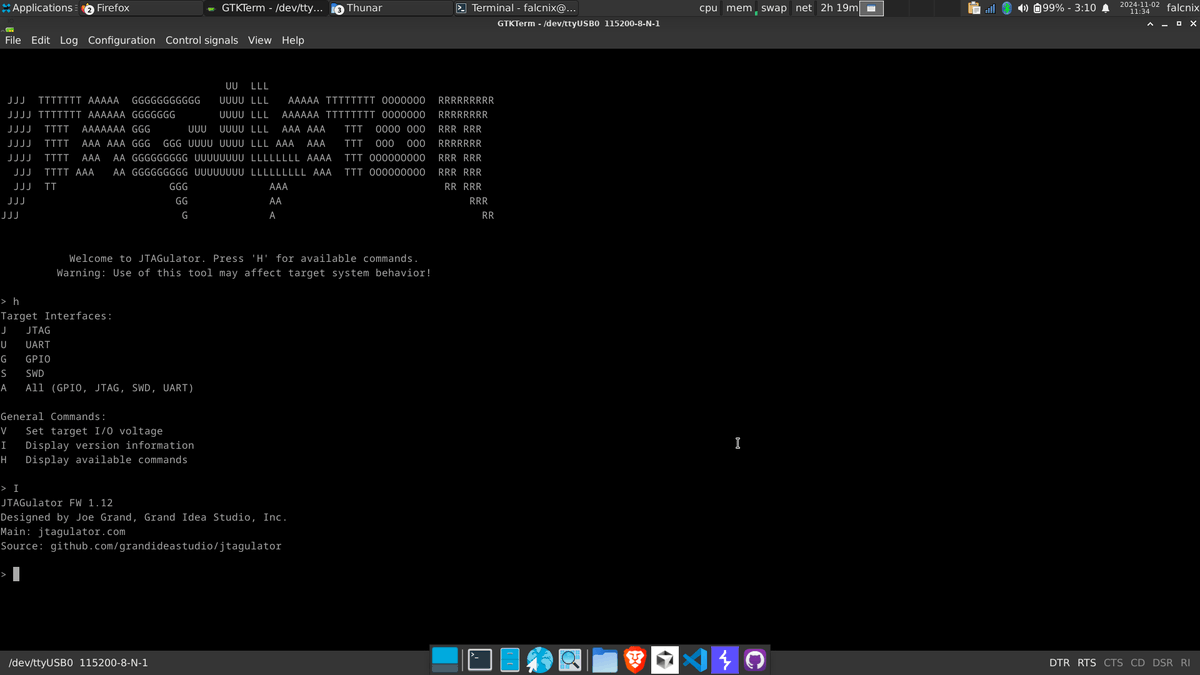Open the file manager cabinet dock icon

click(510, 659)
